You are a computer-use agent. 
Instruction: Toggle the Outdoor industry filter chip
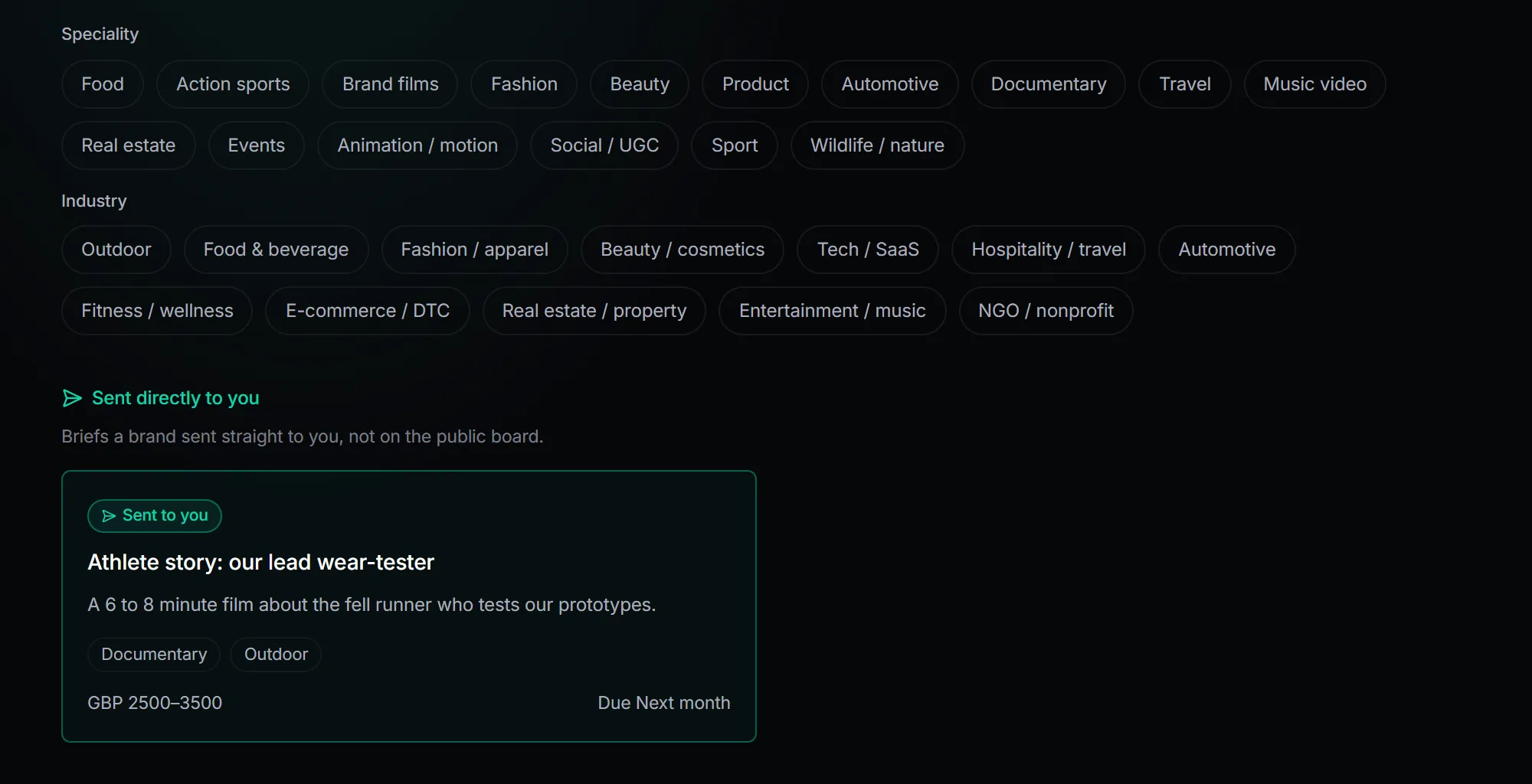pyautogui.click(x=116, y=250)
